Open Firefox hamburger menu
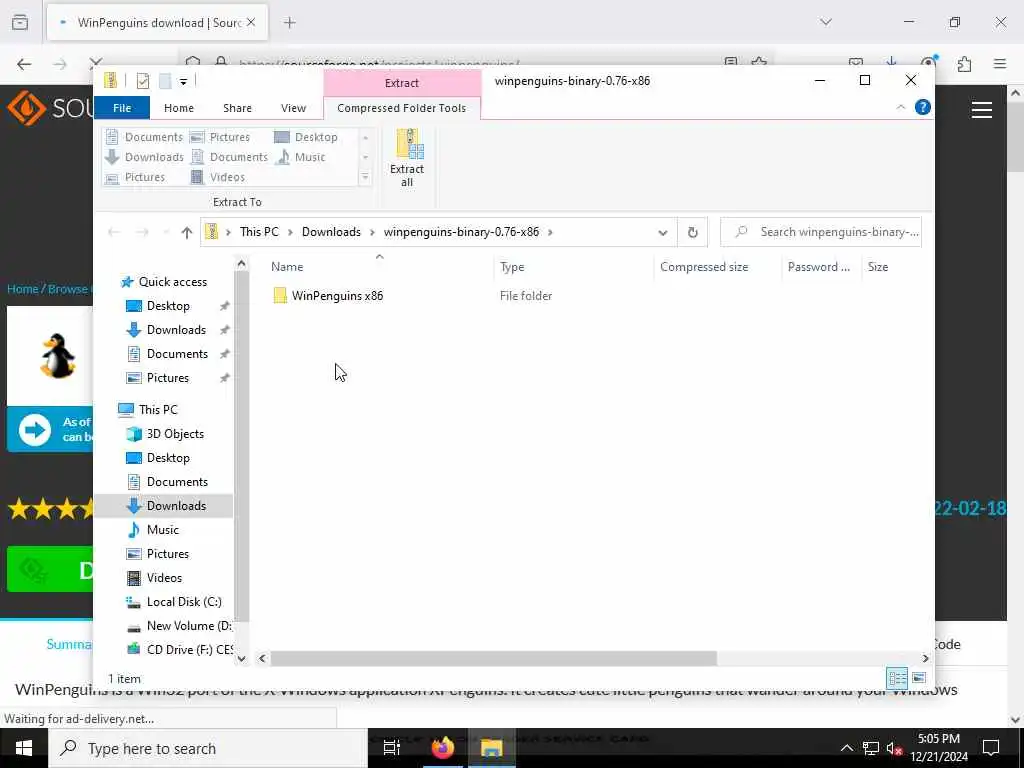Image resolution: width=1024 pixels, height=768 pixels. click(999, 63)
